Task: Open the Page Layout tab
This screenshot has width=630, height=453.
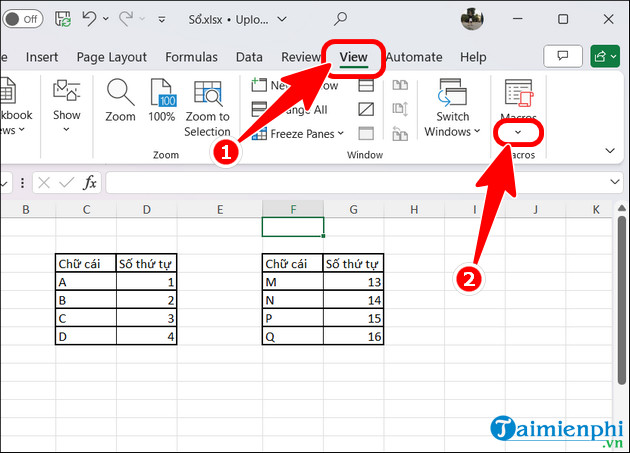Action: coord(112,57)
